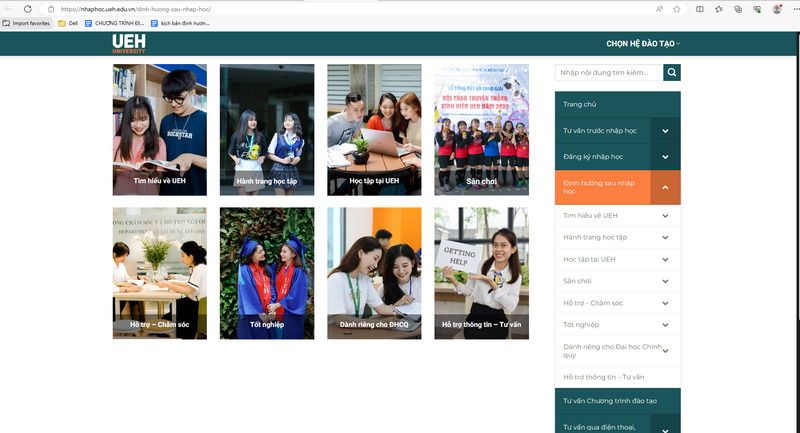The width and height of the screenshot is (800, 433).
Task: Open the Tốt nghiệp image card
Action: coord(267,273)
